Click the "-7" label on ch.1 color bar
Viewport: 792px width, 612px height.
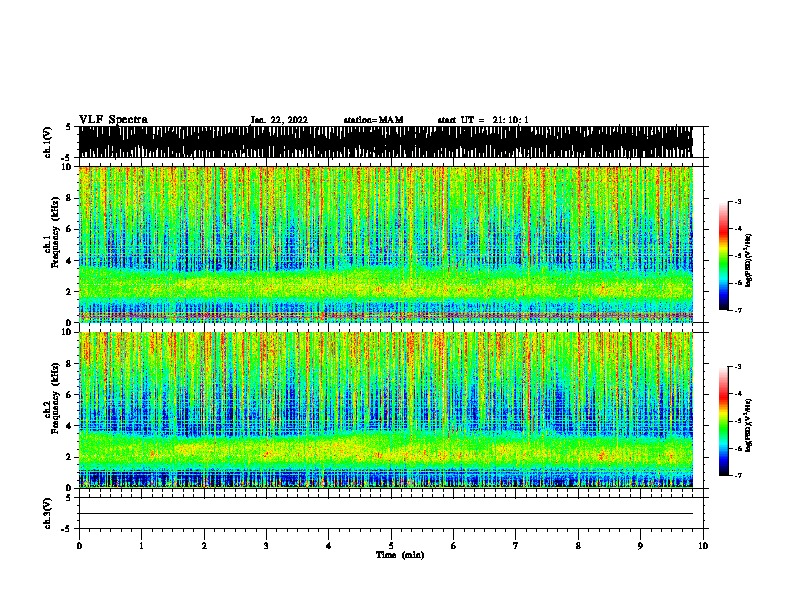point(738,310)
